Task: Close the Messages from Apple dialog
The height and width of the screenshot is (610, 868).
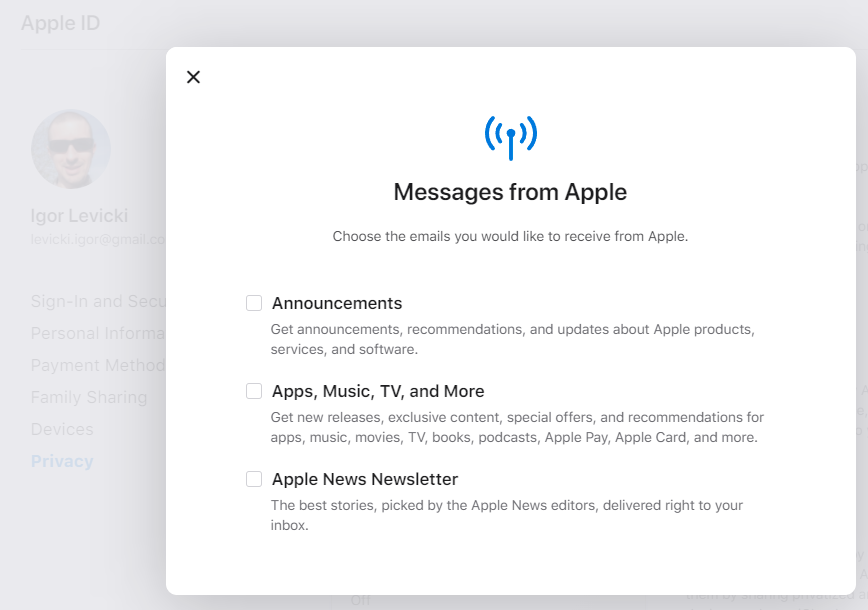Action: [193, 77]
